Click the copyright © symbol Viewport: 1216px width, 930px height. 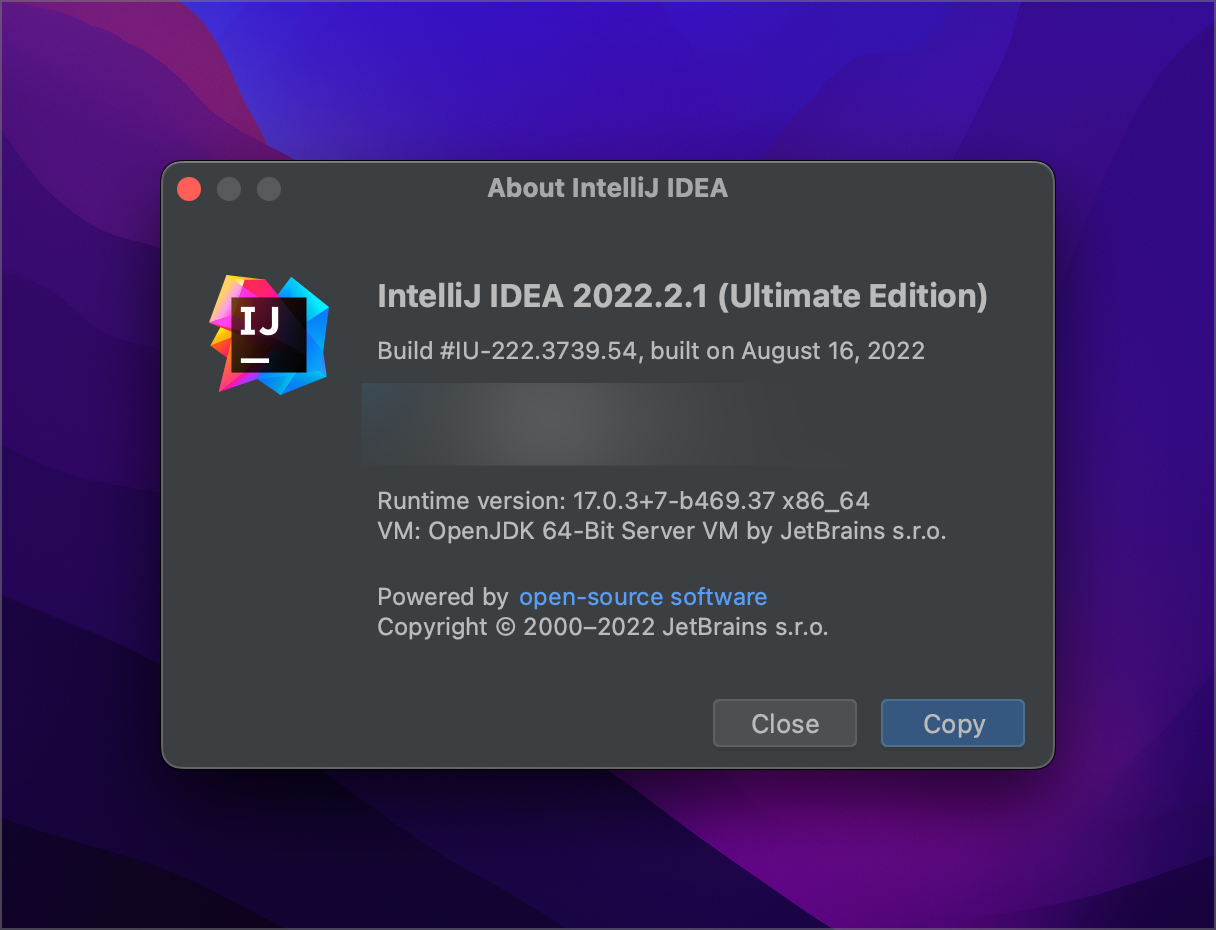507,627
